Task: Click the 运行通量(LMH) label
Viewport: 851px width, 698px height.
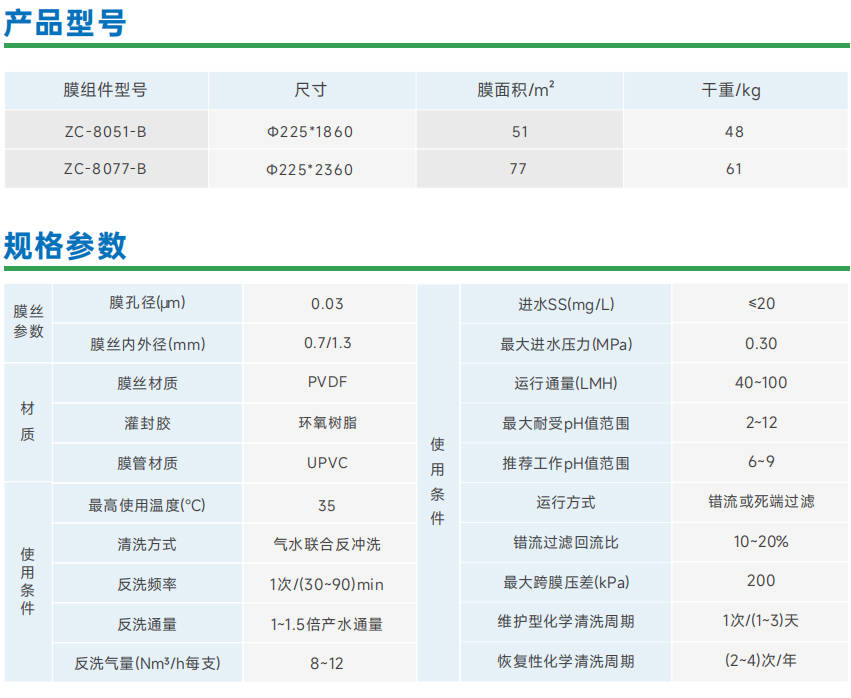Action: click(566, 384)
